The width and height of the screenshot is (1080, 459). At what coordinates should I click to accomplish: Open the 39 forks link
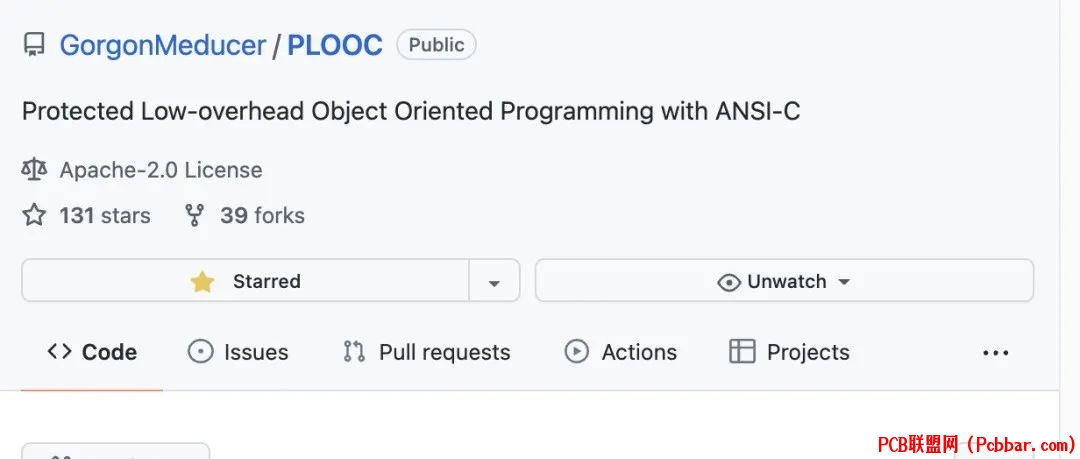[x=262, y=216]
